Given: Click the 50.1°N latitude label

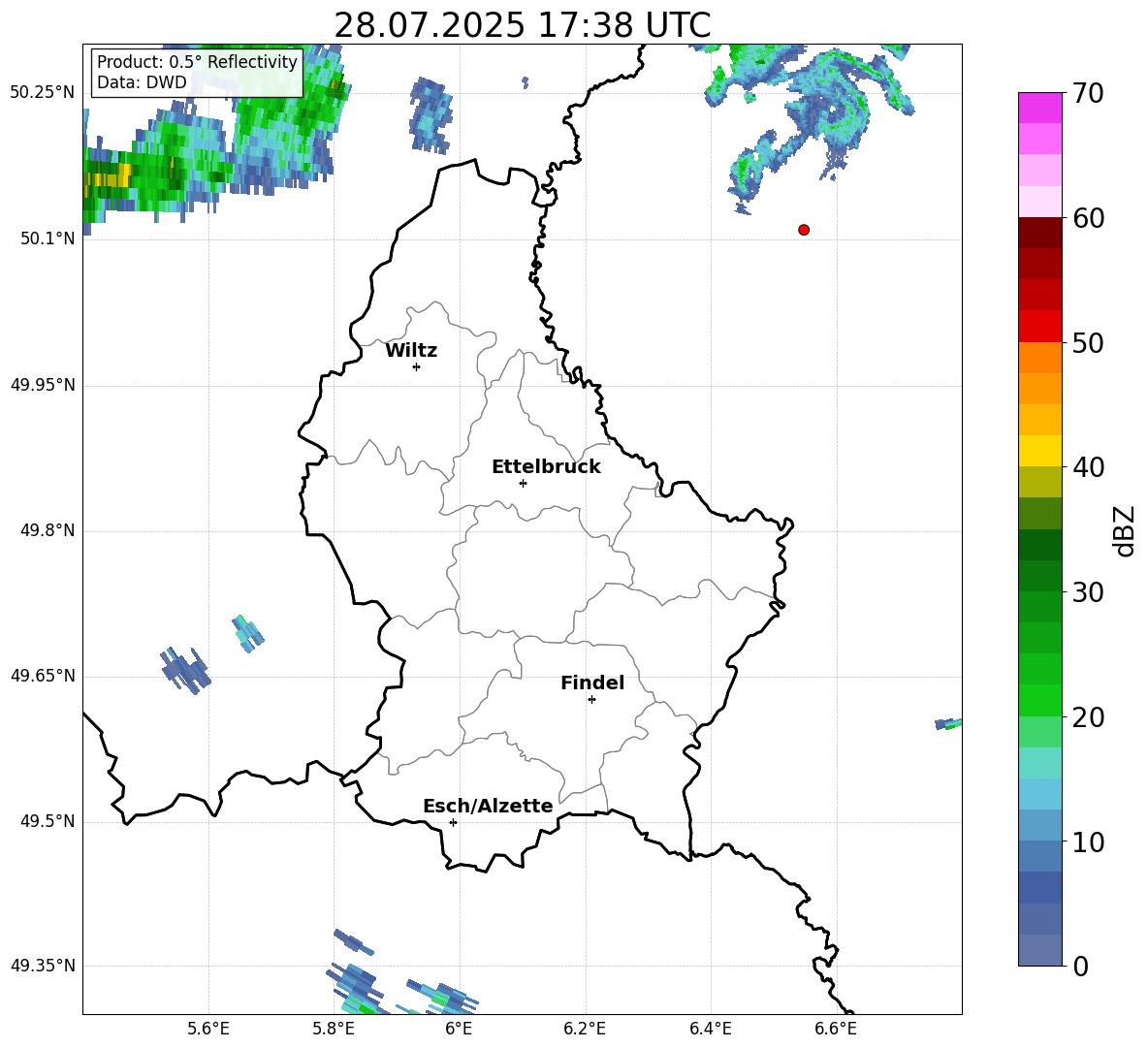Looking at the screenshot, I should [48, 238].
